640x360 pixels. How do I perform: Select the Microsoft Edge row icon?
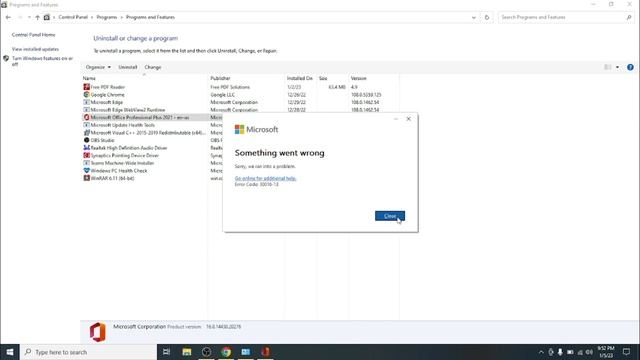[87, 102]
